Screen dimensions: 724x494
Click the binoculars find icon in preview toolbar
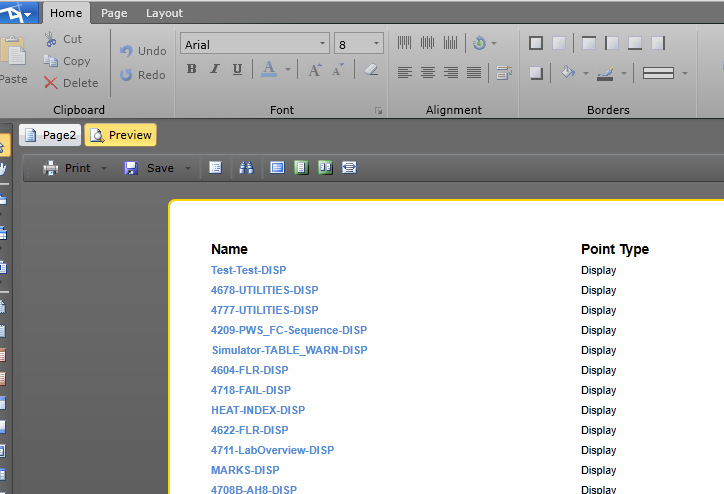pos(246,168)
